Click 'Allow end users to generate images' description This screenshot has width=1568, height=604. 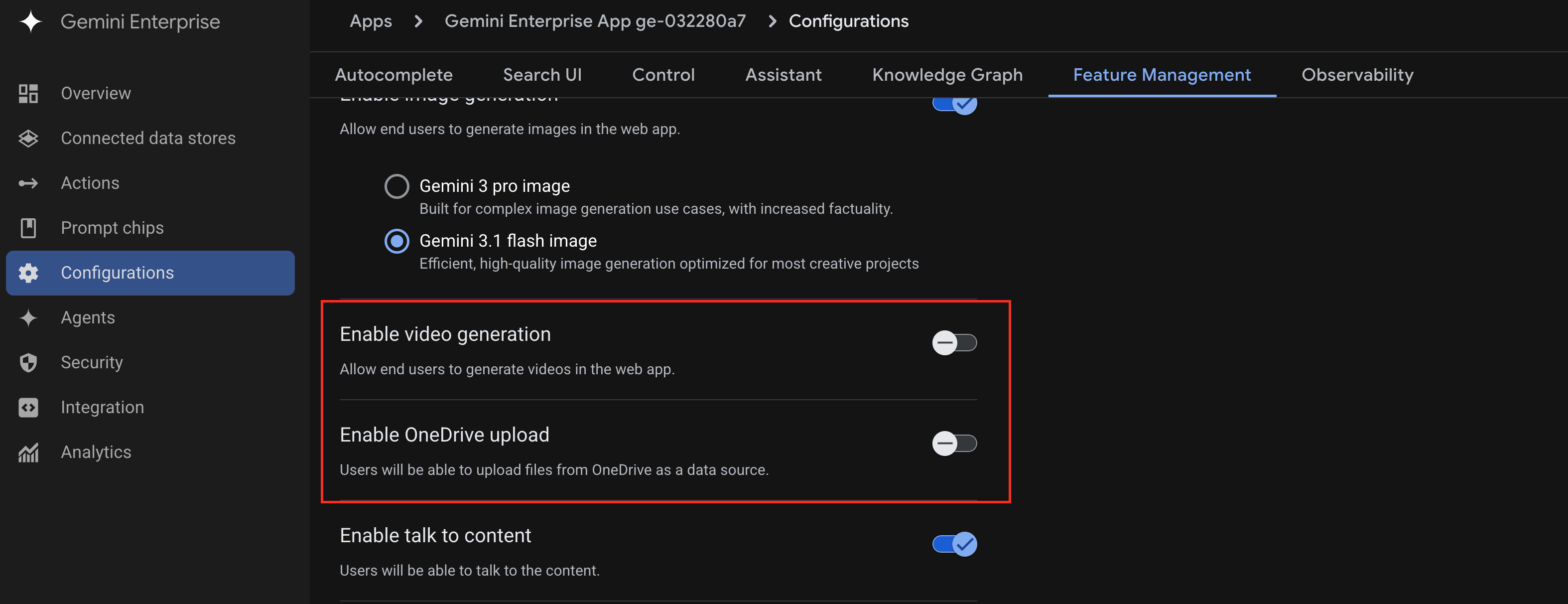tap(510, 129)
